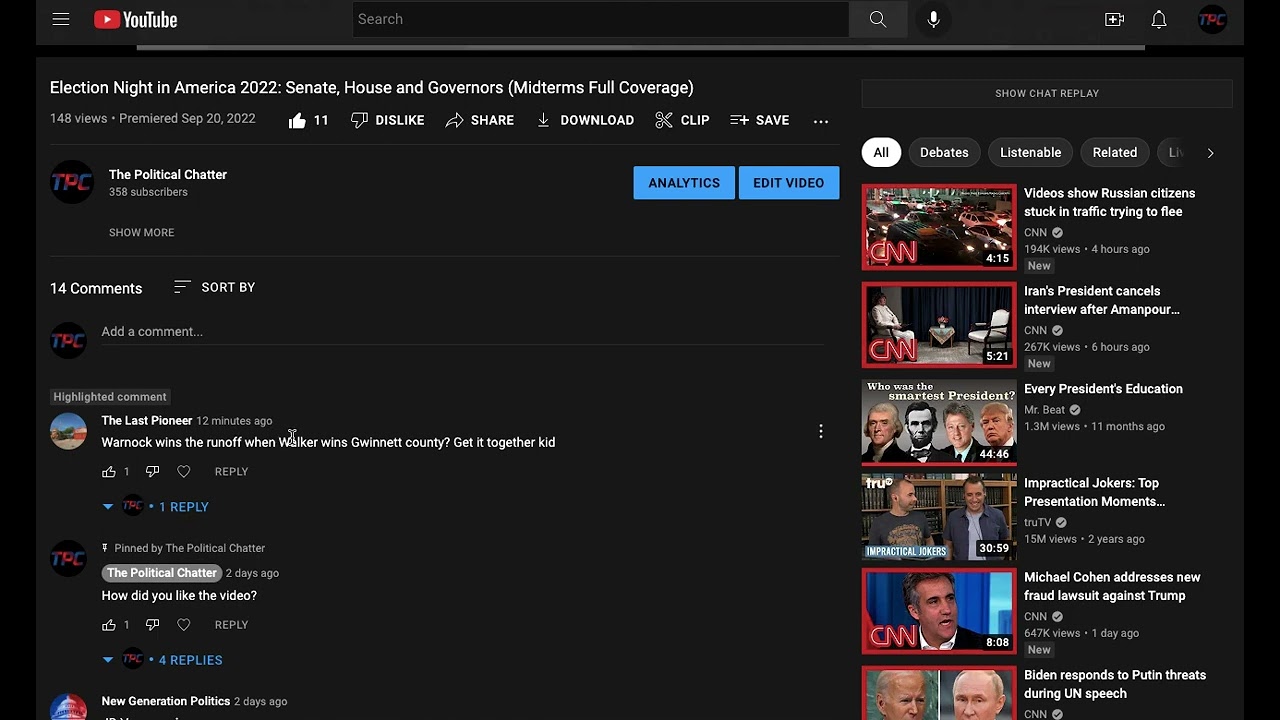
Task: Open New Generation Politics commenter avatar
Action: point(68,707)
